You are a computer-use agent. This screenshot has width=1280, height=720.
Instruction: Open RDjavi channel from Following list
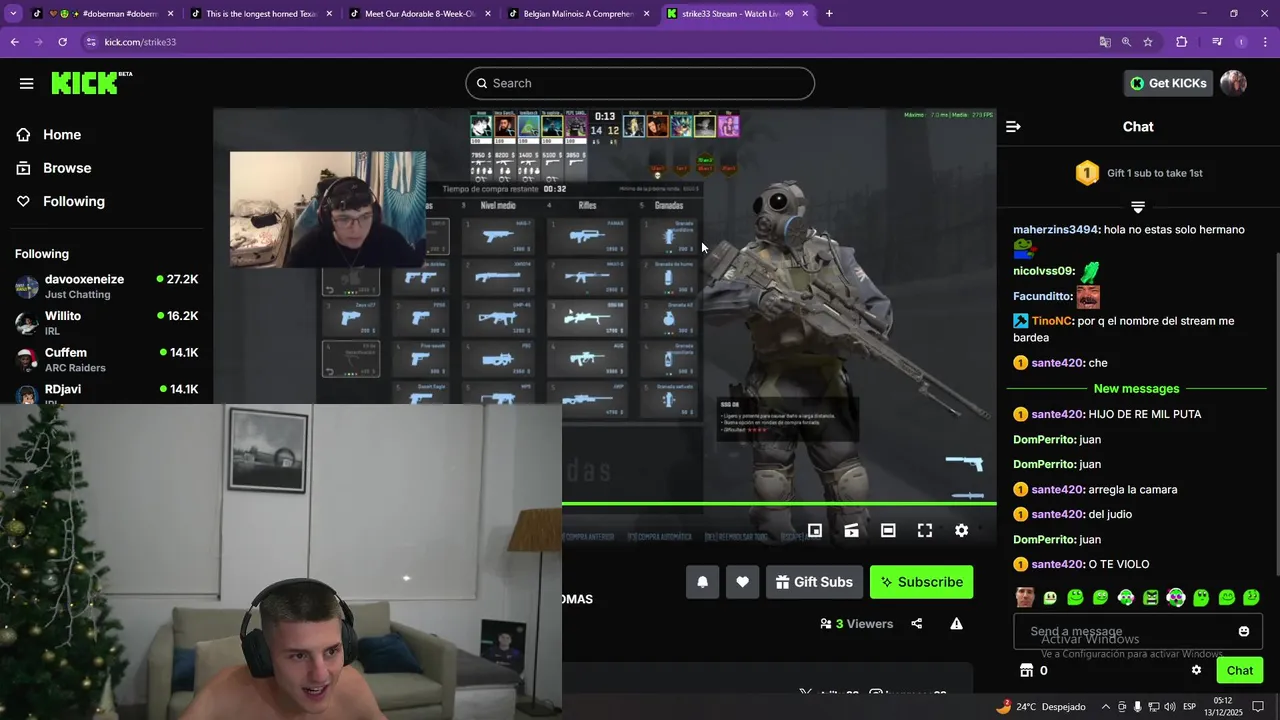(x=106, y=391)
